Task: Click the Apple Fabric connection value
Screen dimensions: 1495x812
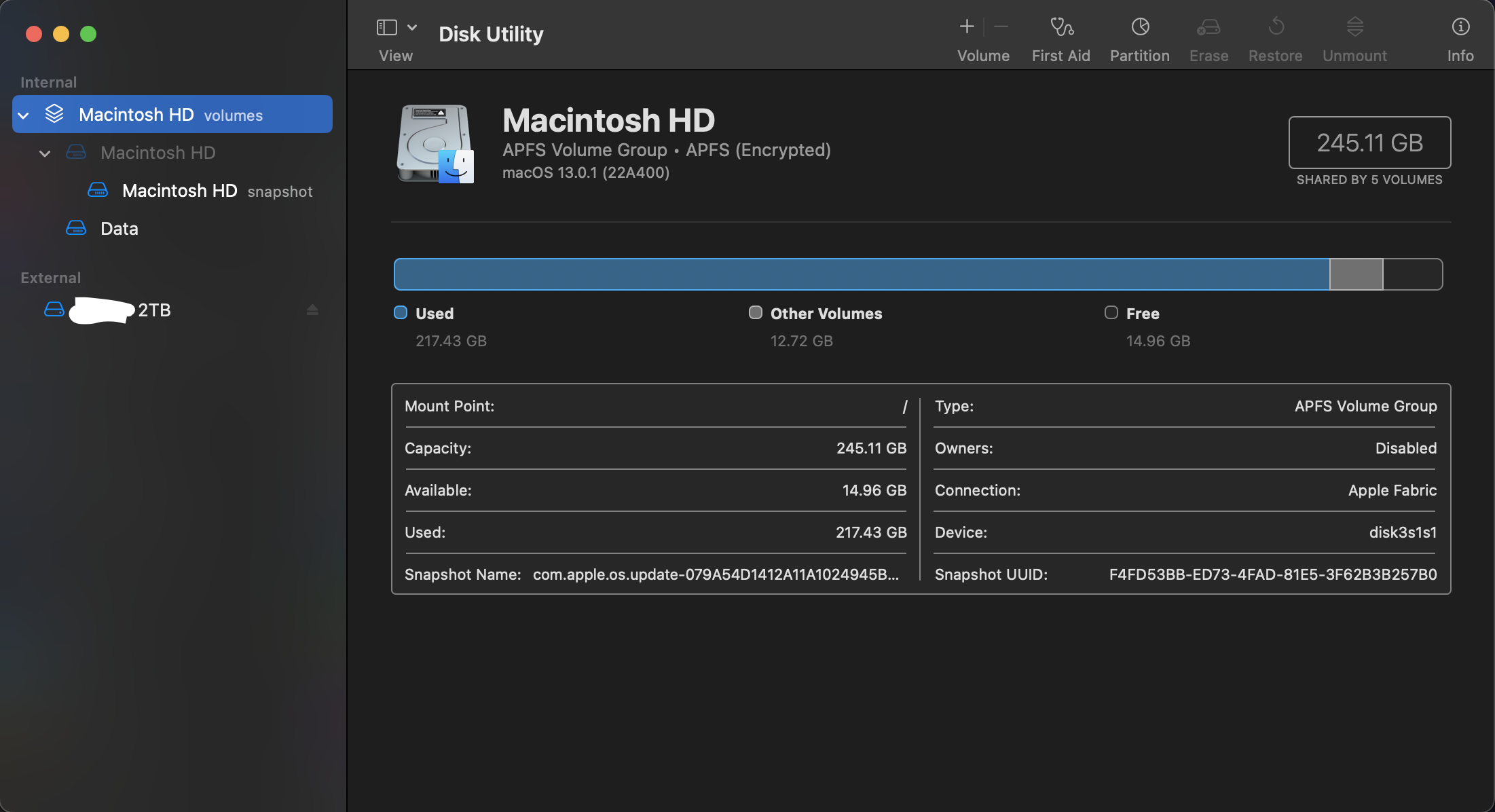Action: 1392,490
